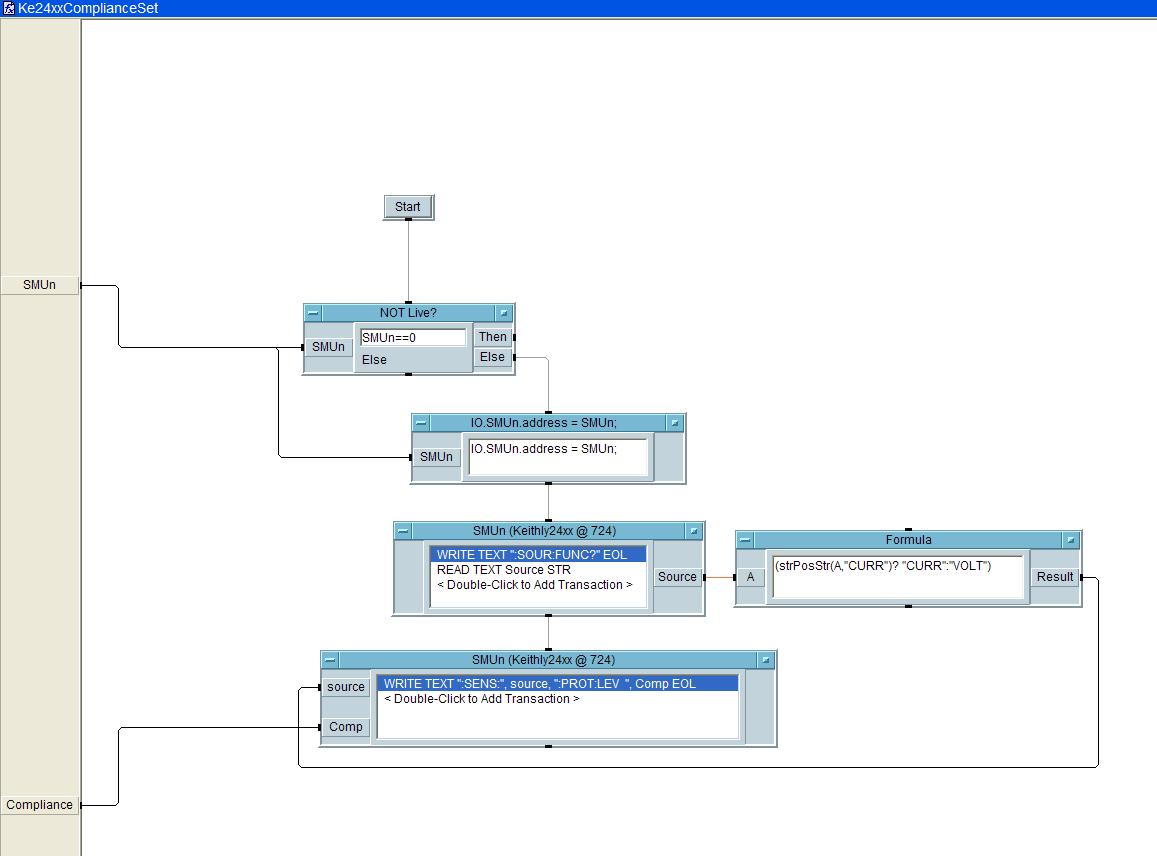Open the Formula object's title menu
Viewport: 1157px width, 856px height.
point(1071,540)
